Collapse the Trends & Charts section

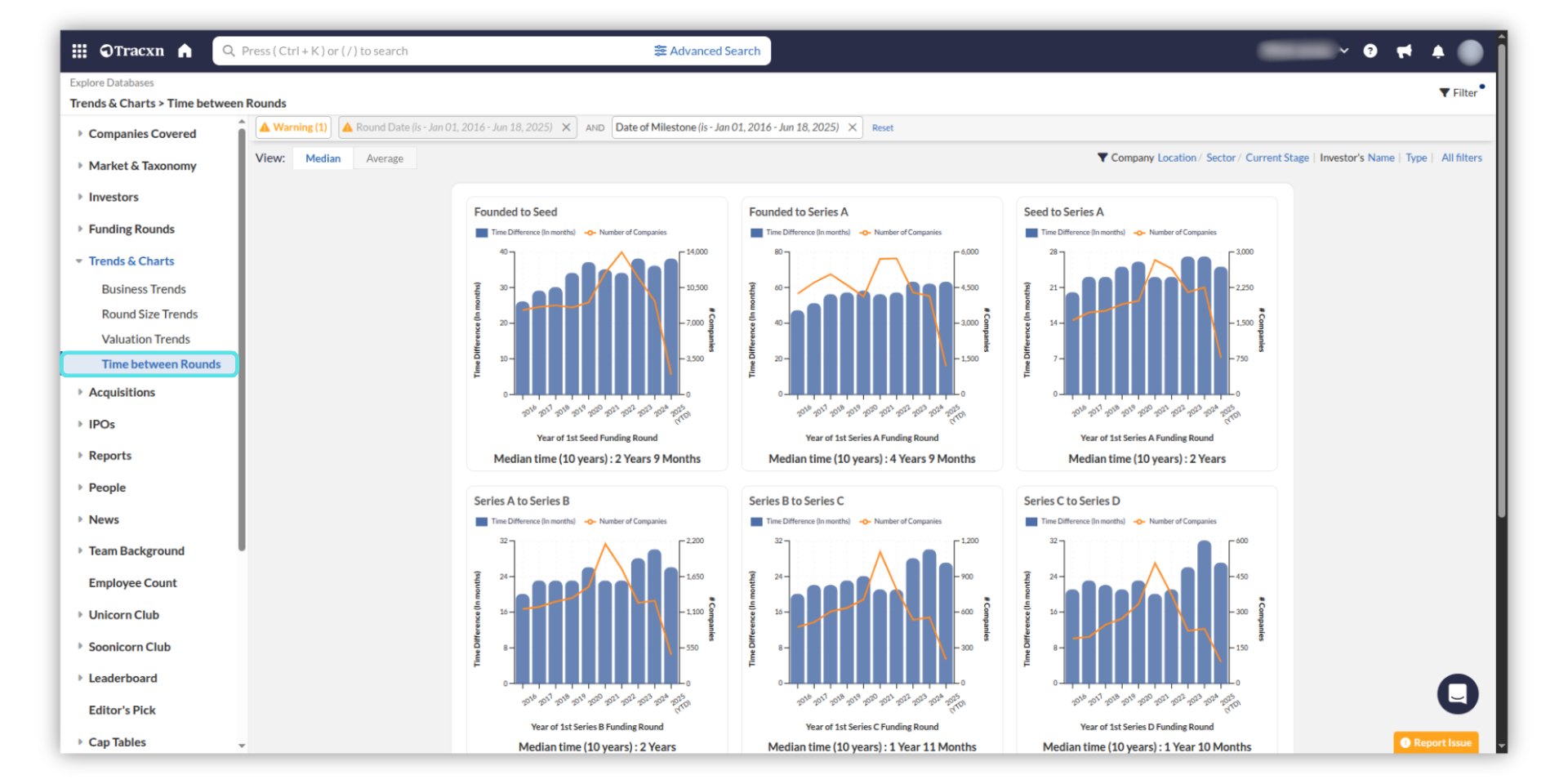click(x=131, y=261)
